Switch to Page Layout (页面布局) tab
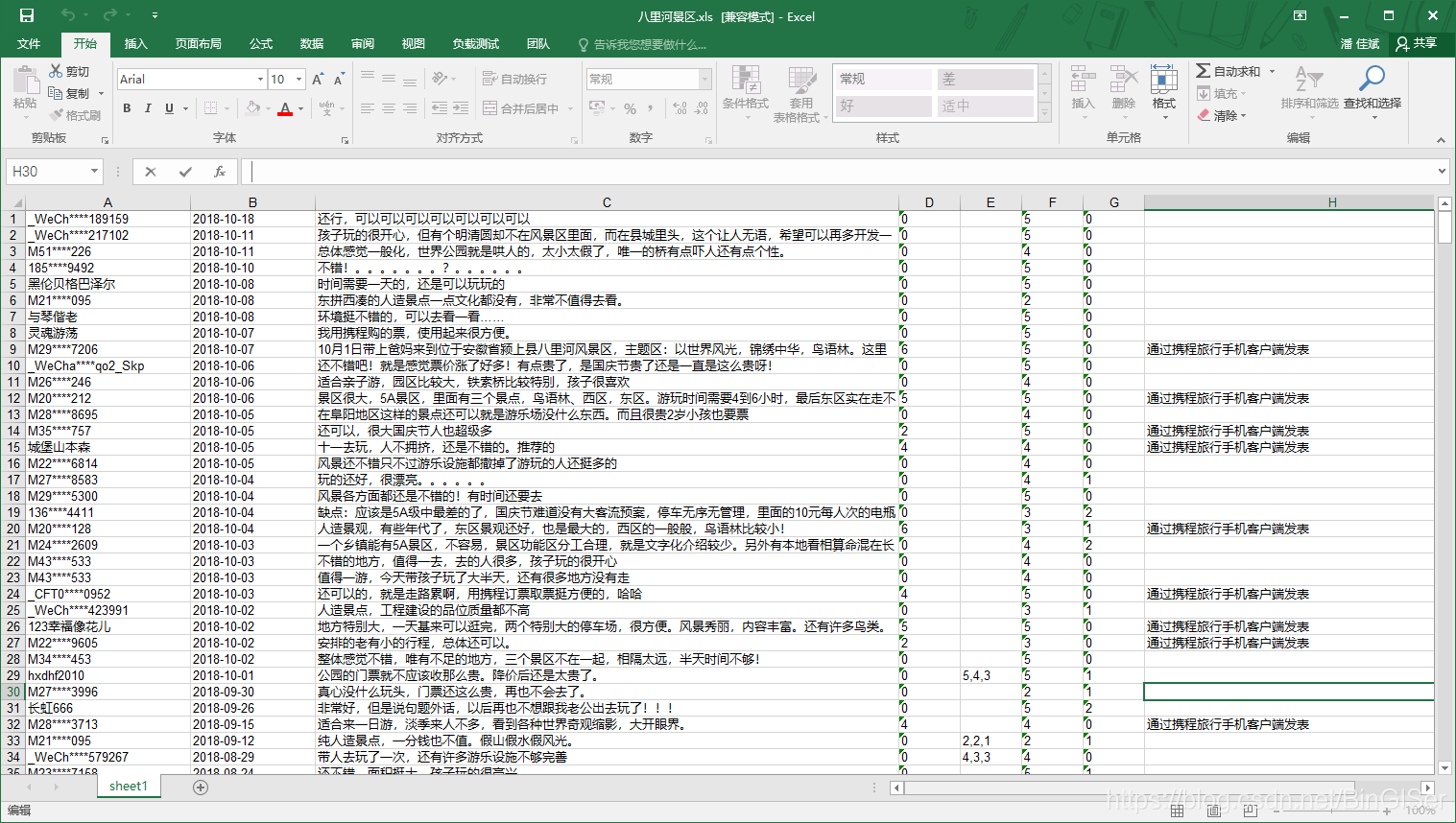The width and height of the screenshot is (1456, 823). (x=198, y=44)
